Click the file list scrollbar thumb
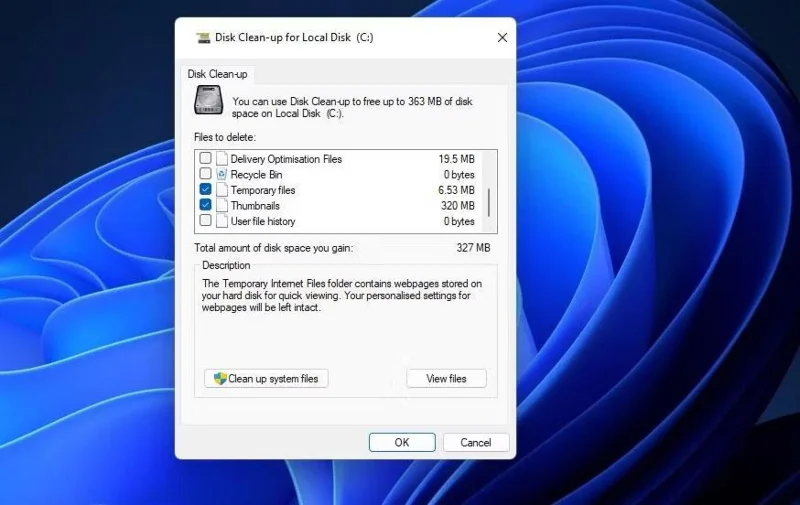The height and width of the screenshot is (505, 800). coord(489,203)
